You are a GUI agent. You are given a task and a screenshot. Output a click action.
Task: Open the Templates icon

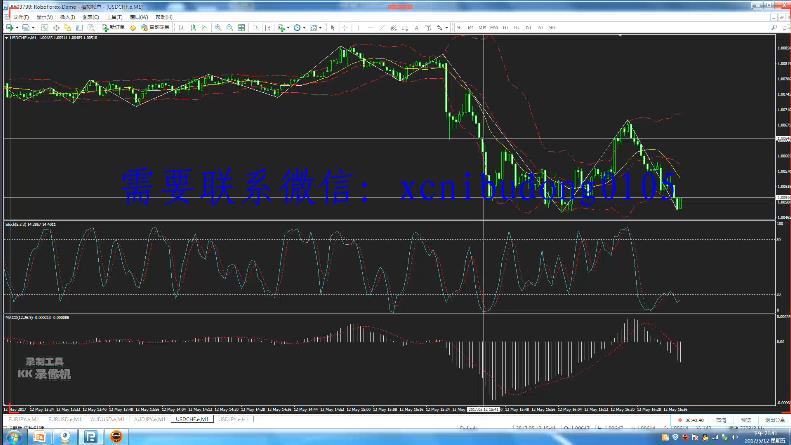pos(313,28)
